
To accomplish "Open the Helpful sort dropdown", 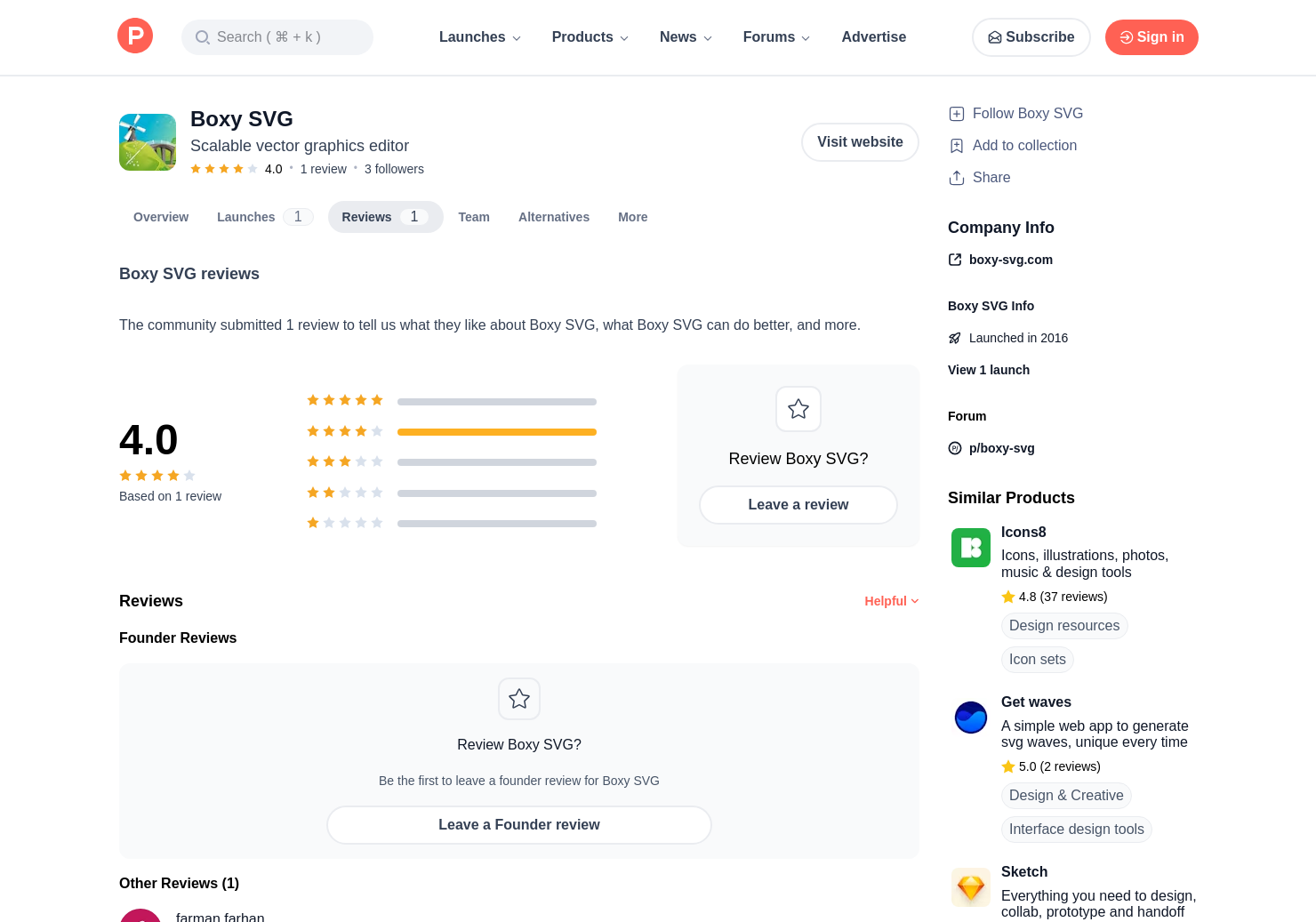I will tap(892, 601).
